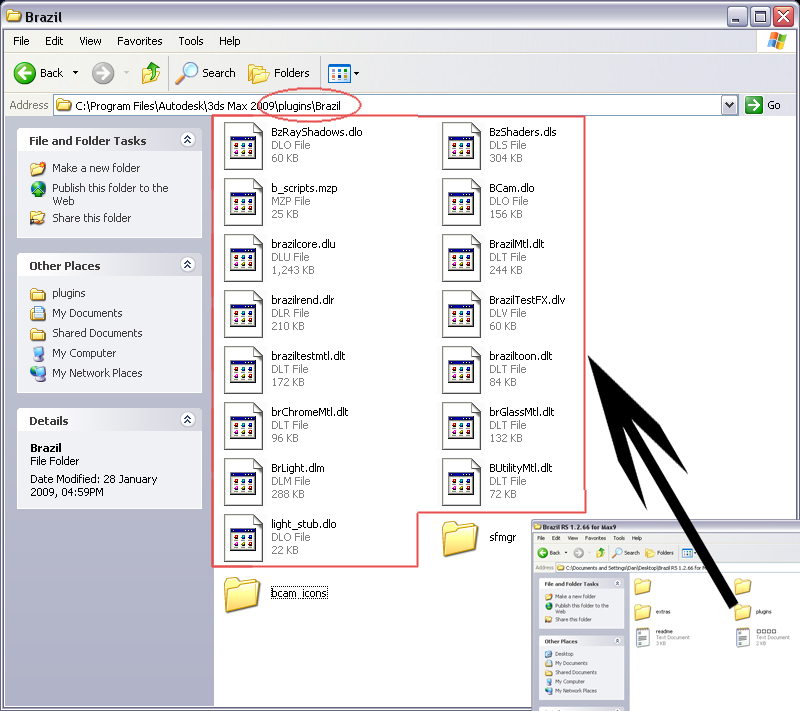Open the Search pane
Viewport: 800px width, 711px height.
206,73
